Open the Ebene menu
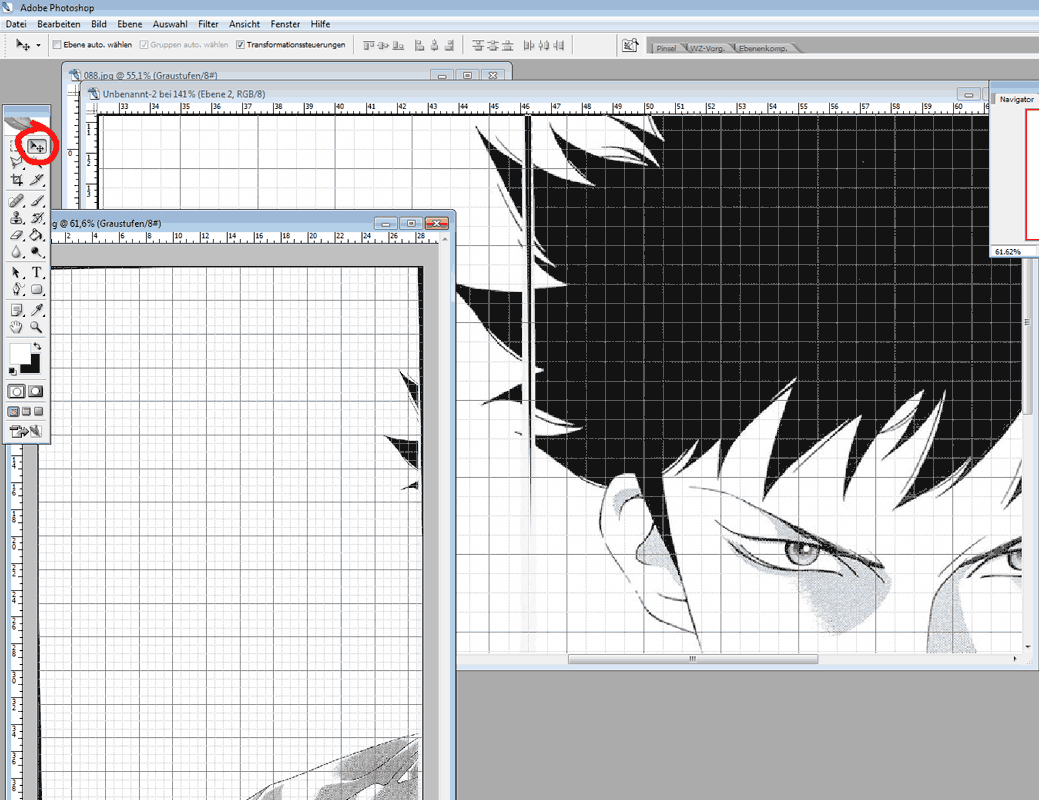1039x800 pixels. pos(130,24)
